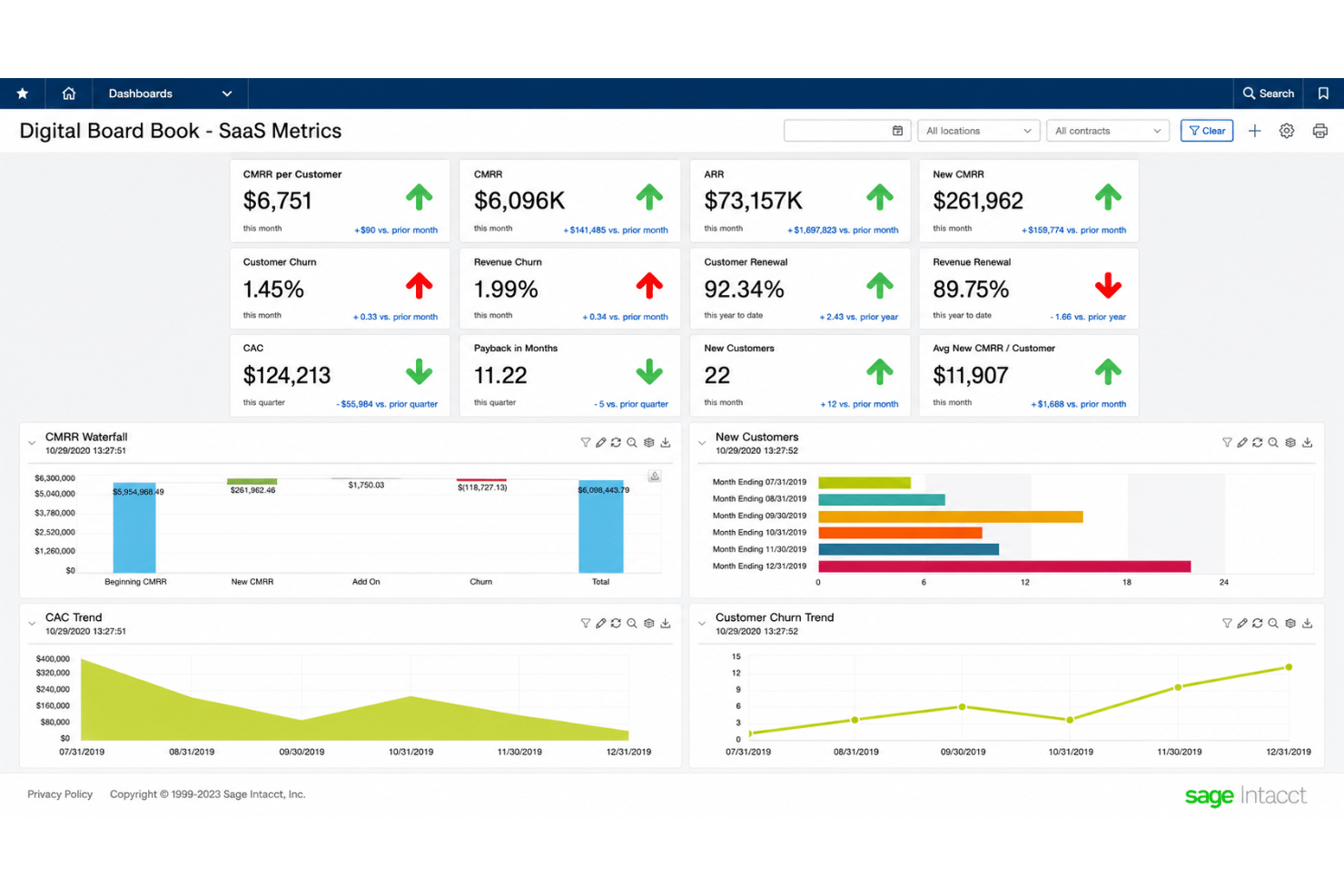This screenshot has height=896, width=1344.
Task: Print the dashboard with the printer icon
Action: pos(1319,131)
